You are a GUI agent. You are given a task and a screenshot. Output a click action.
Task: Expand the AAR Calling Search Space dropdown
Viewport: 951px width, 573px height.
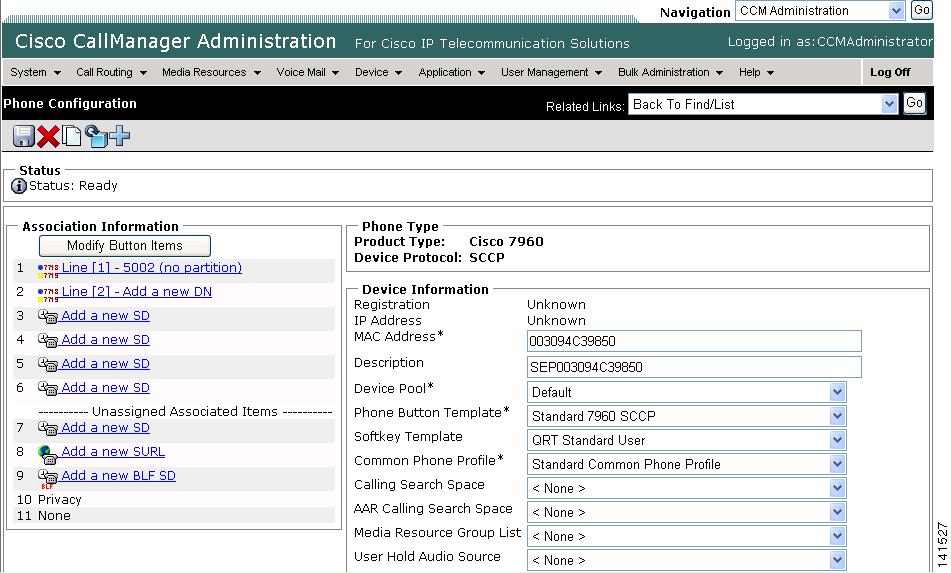[x=686, y=512]
